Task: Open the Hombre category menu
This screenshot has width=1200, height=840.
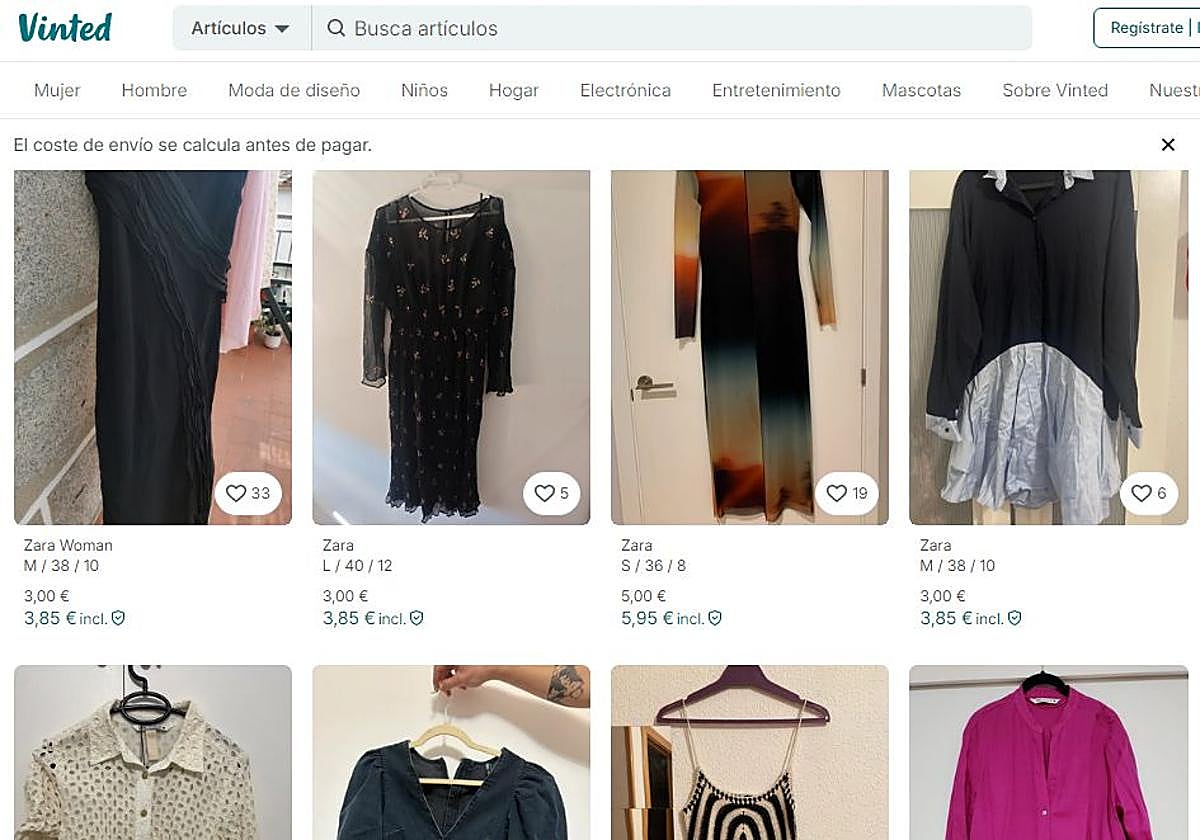Action: tap(154, 90)
